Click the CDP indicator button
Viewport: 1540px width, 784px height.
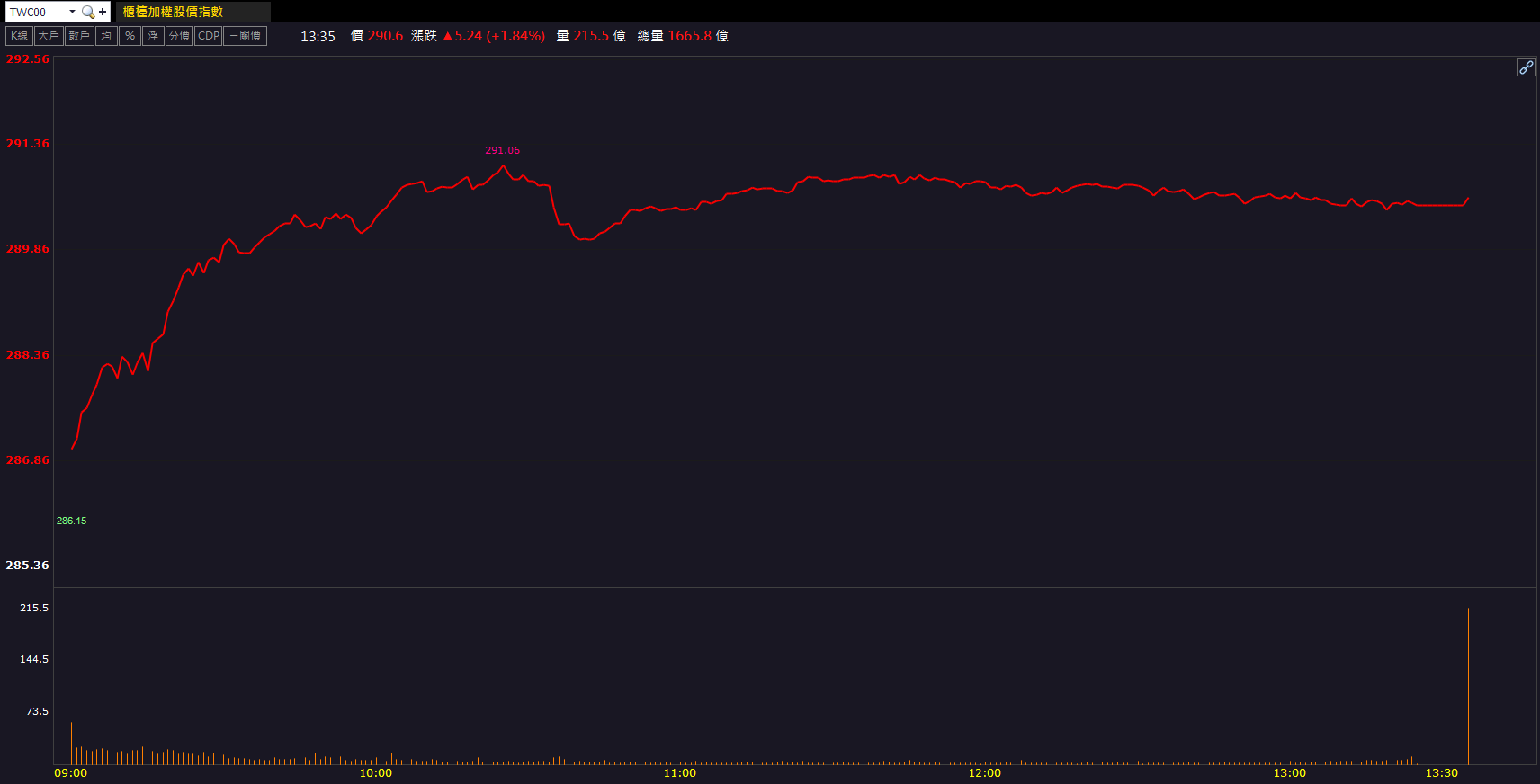point(208,36)
